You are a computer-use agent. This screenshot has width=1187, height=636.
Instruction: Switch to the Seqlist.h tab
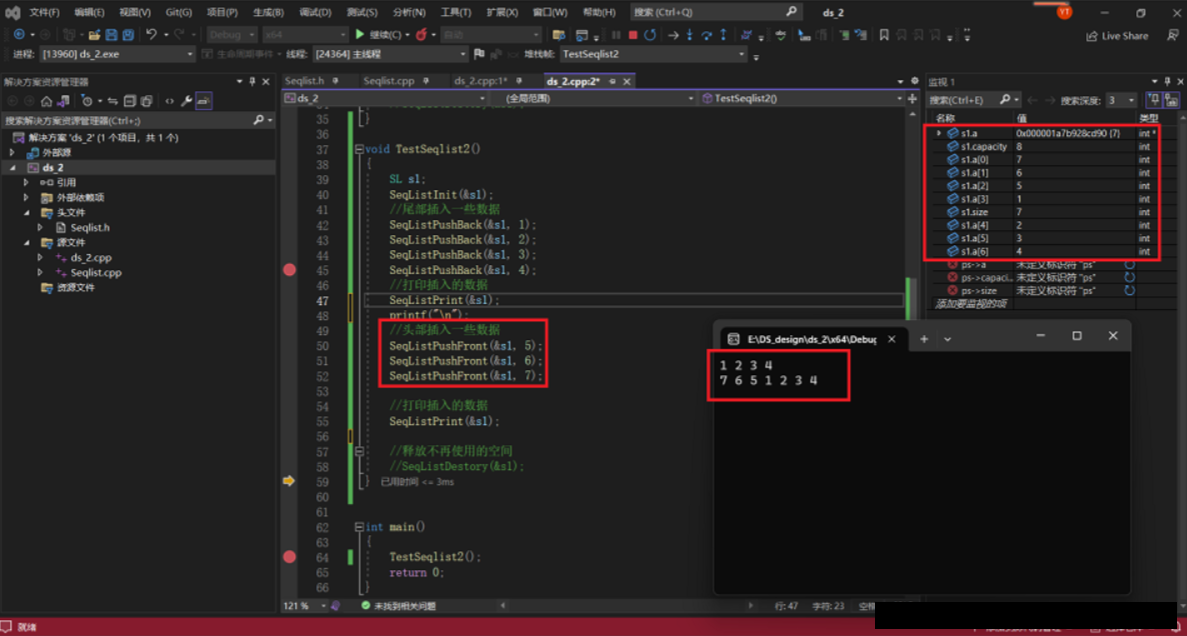(305, 81)
